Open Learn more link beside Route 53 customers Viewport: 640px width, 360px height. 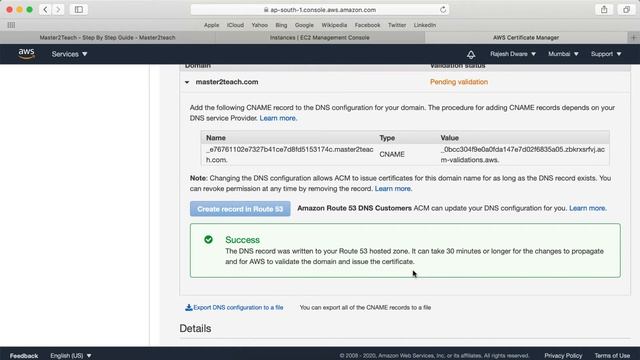coord(588,208)
